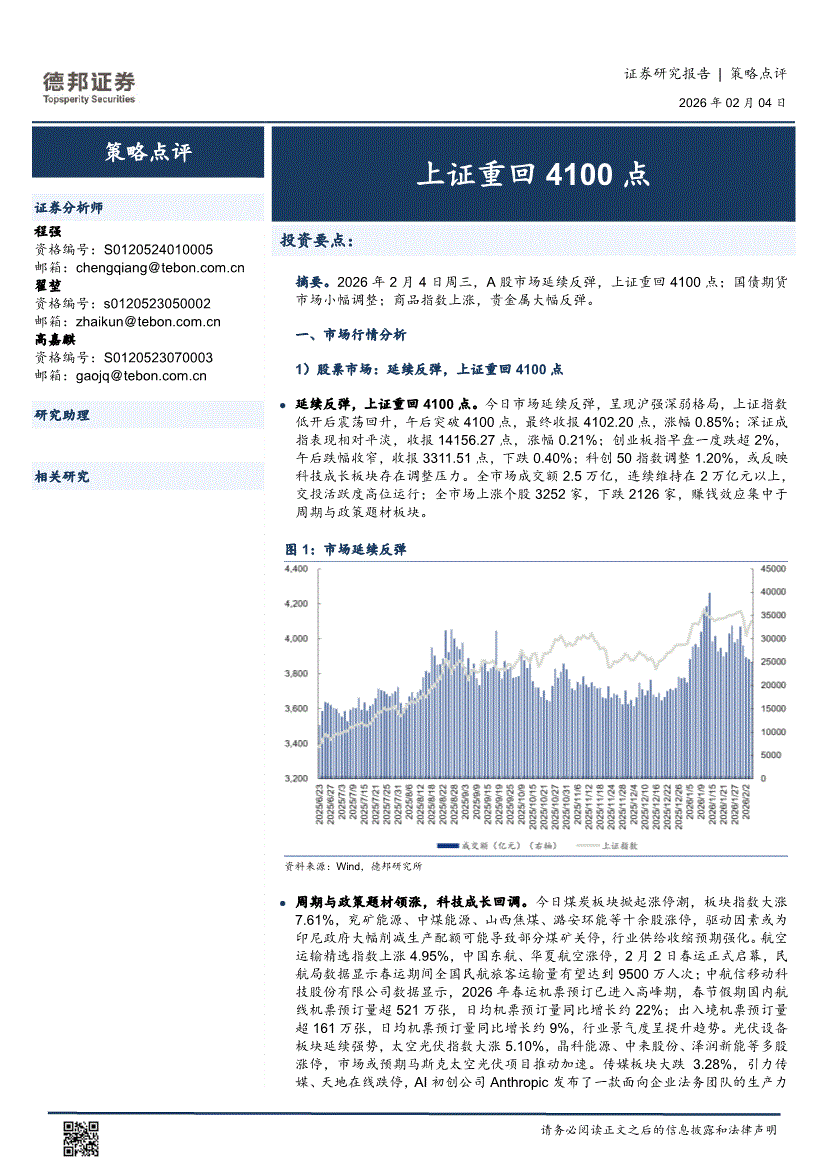Click the title 上证重回 4100 点
The width and height of the screenshot is (826, 1169).
pyautogui.click(x=533, y=174)
